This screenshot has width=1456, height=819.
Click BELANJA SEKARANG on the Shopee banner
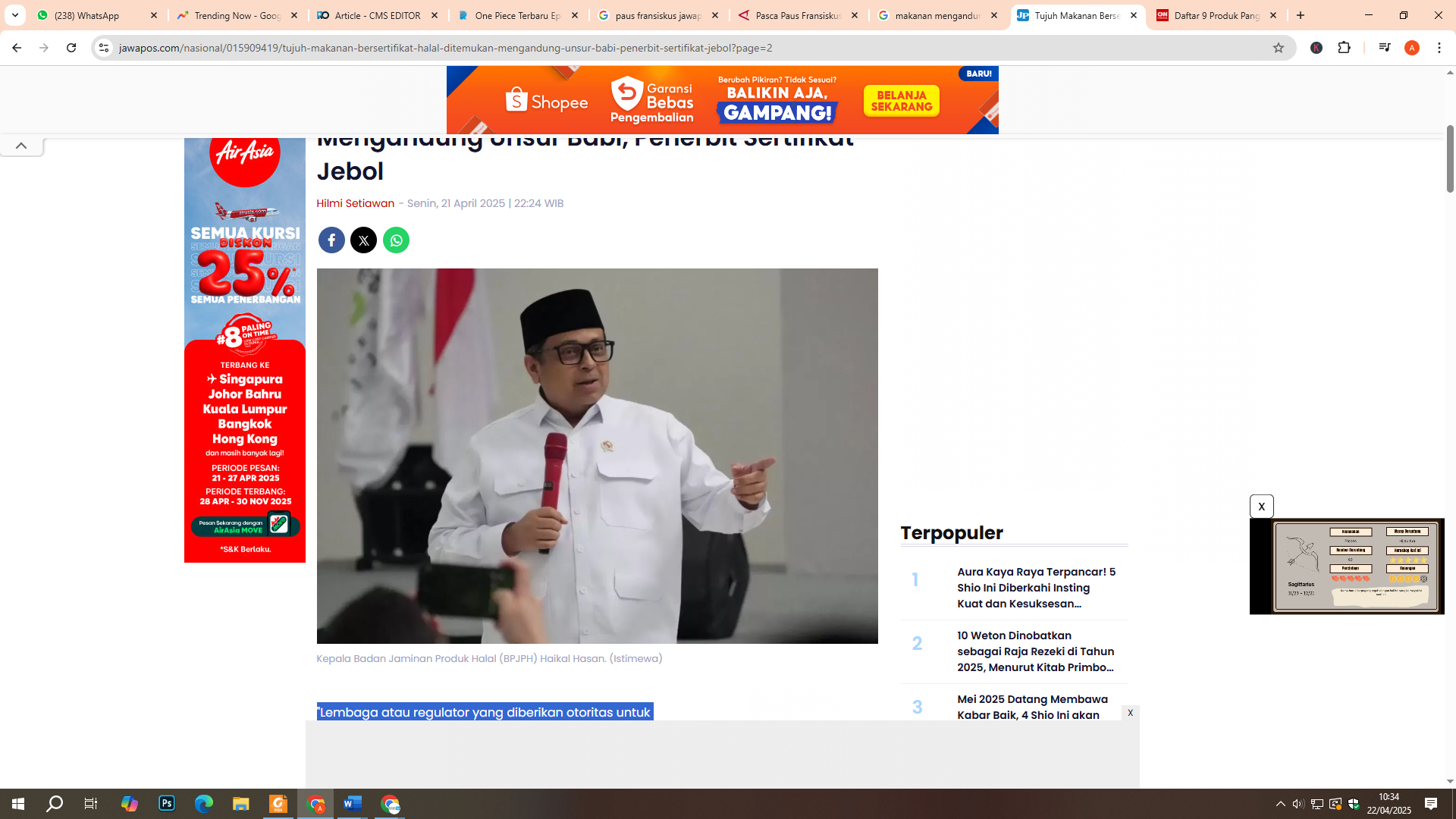(x=901, y=100)
